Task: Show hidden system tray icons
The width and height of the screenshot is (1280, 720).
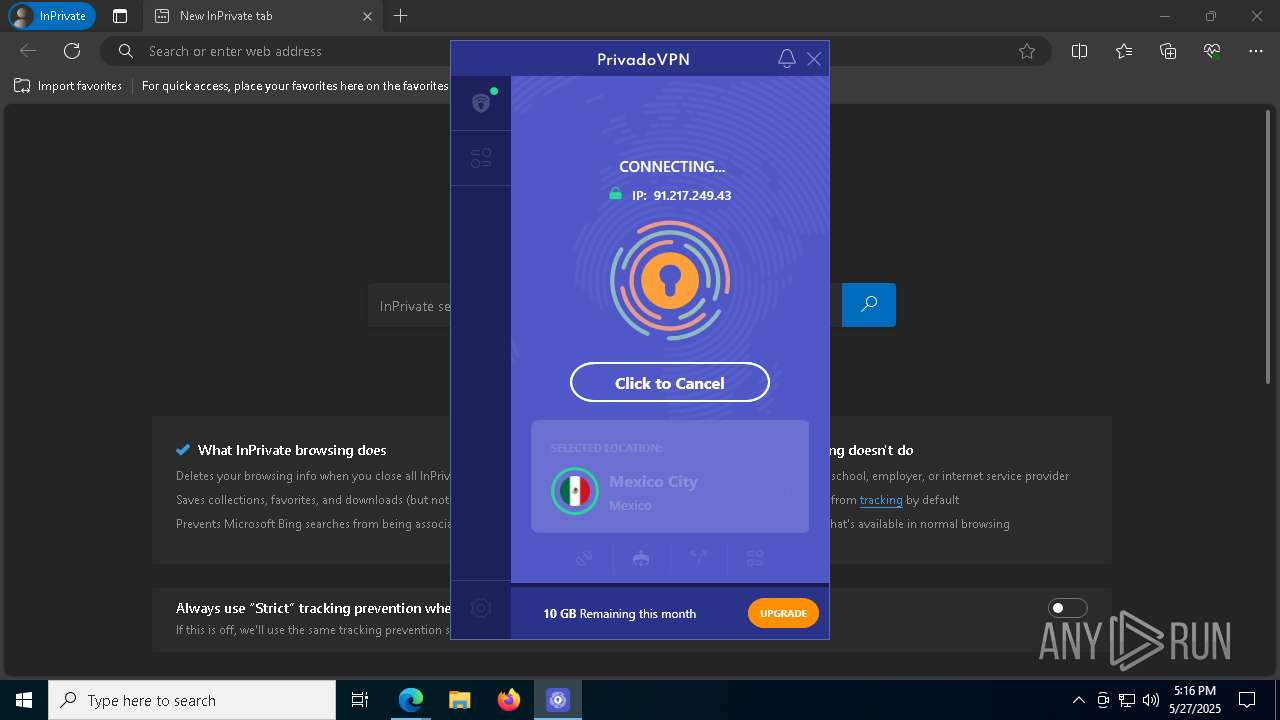Action: 1078,700
